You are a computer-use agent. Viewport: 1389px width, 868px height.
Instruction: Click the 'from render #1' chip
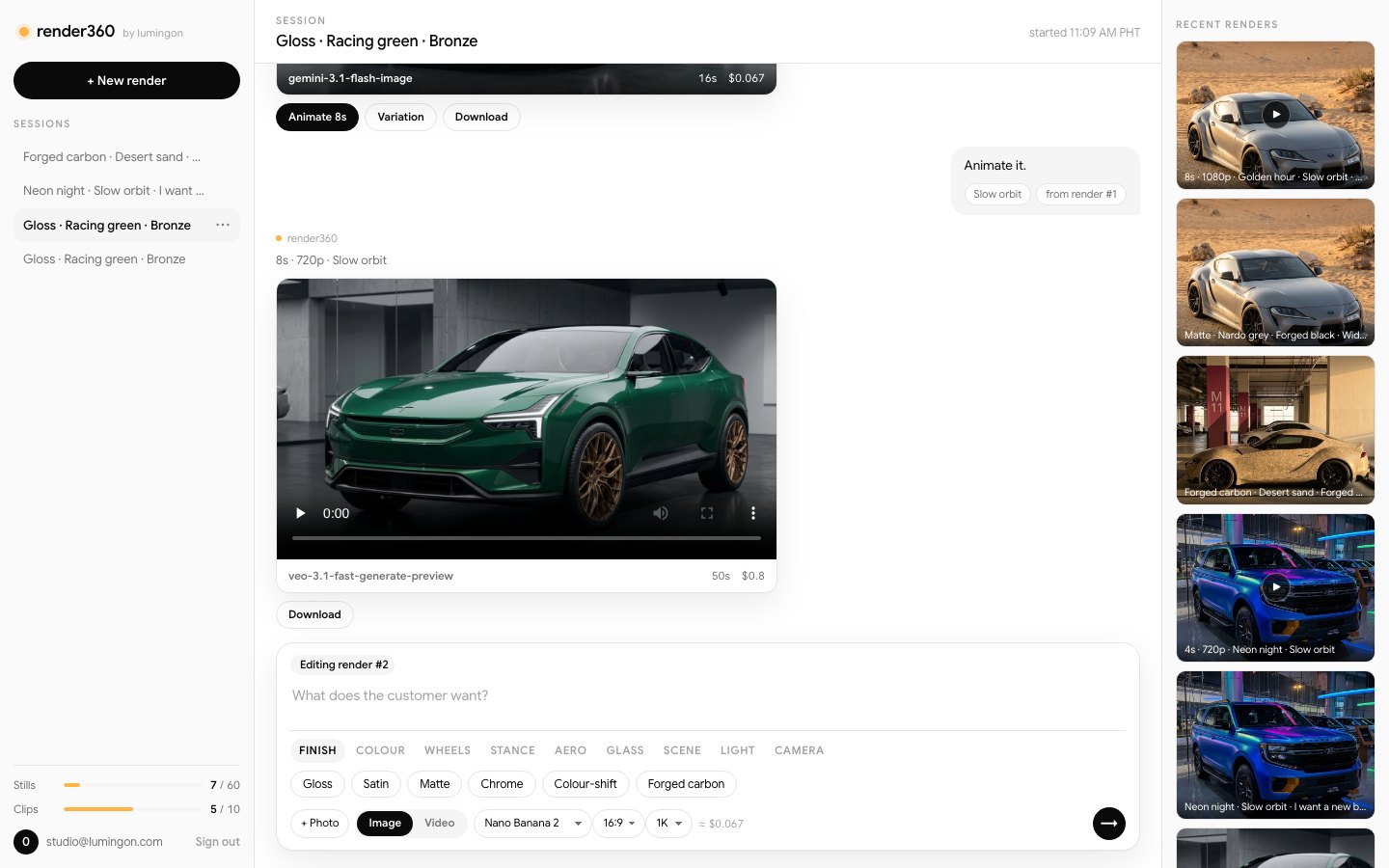click(1081, 194)
